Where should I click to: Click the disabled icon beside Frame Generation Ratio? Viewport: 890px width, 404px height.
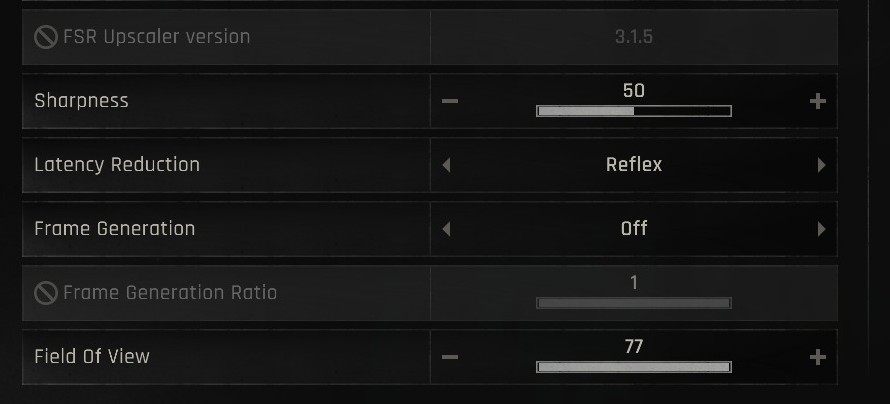pyautogui.click(x=46, y=293)
